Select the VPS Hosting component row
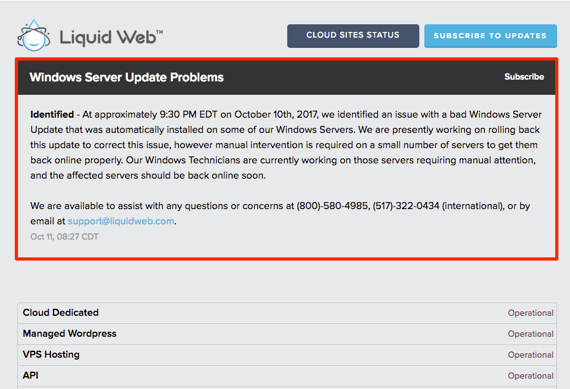 (x=287, y=355)
